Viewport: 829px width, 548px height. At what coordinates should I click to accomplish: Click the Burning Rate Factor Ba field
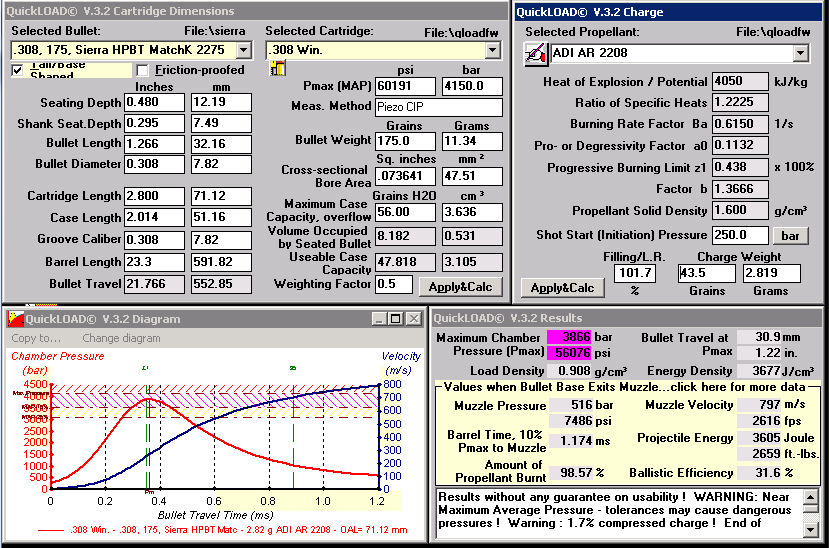(x=740, y=124)
